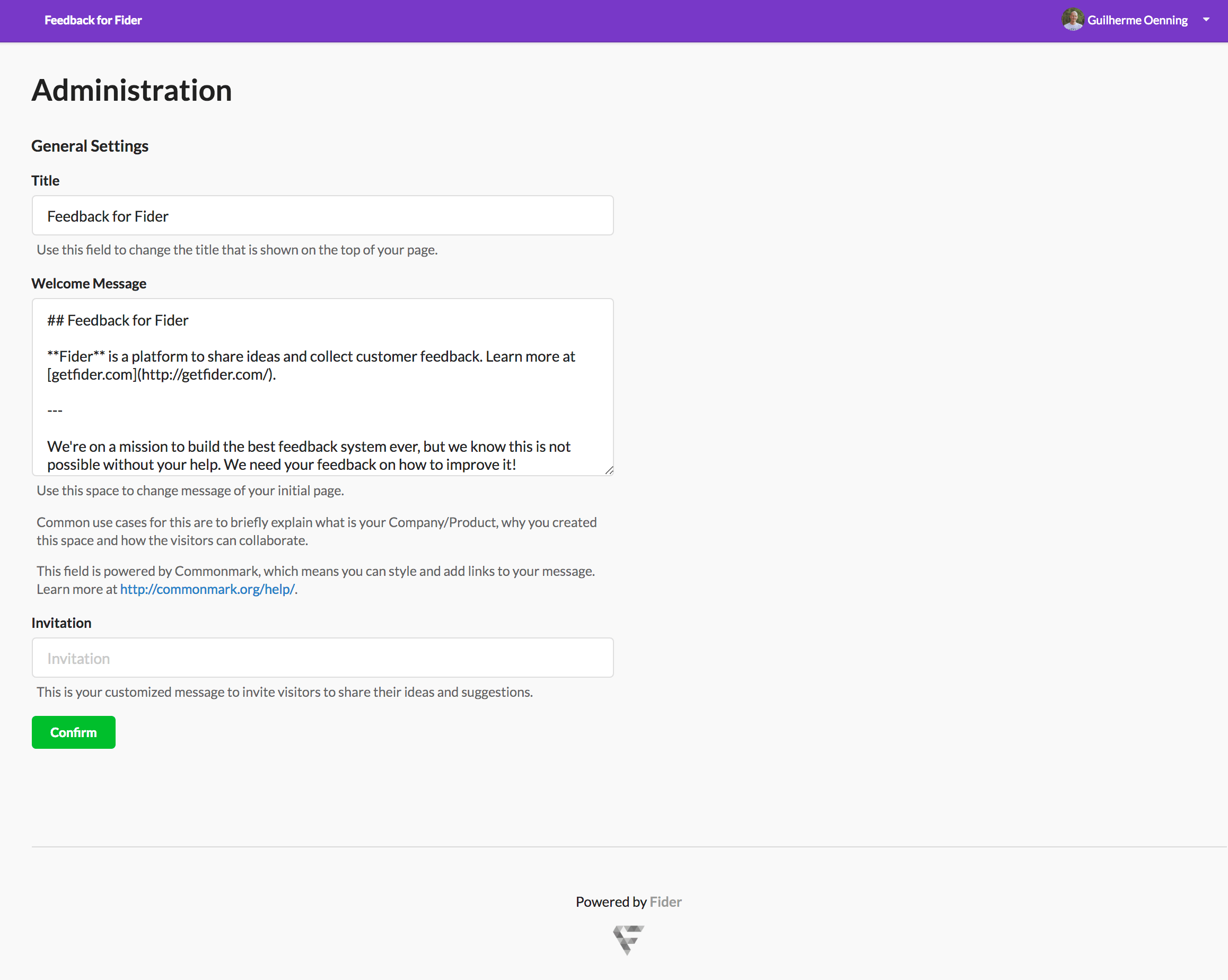Click the green Confirm button
Screen dimensions: 1228x980
click(x=74, y=732)
